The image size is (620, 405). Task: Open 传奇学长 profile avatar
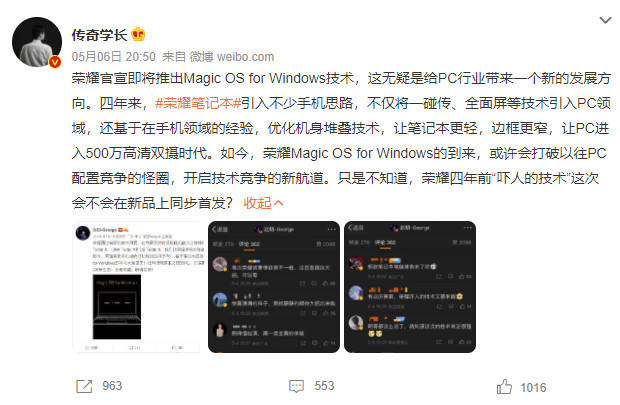[37, 42]
